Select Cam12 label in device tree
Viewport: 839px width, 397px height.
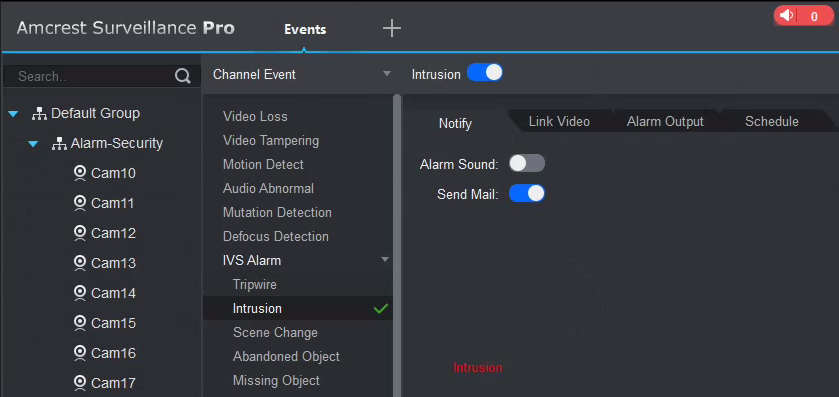click(x=113, y=233)
